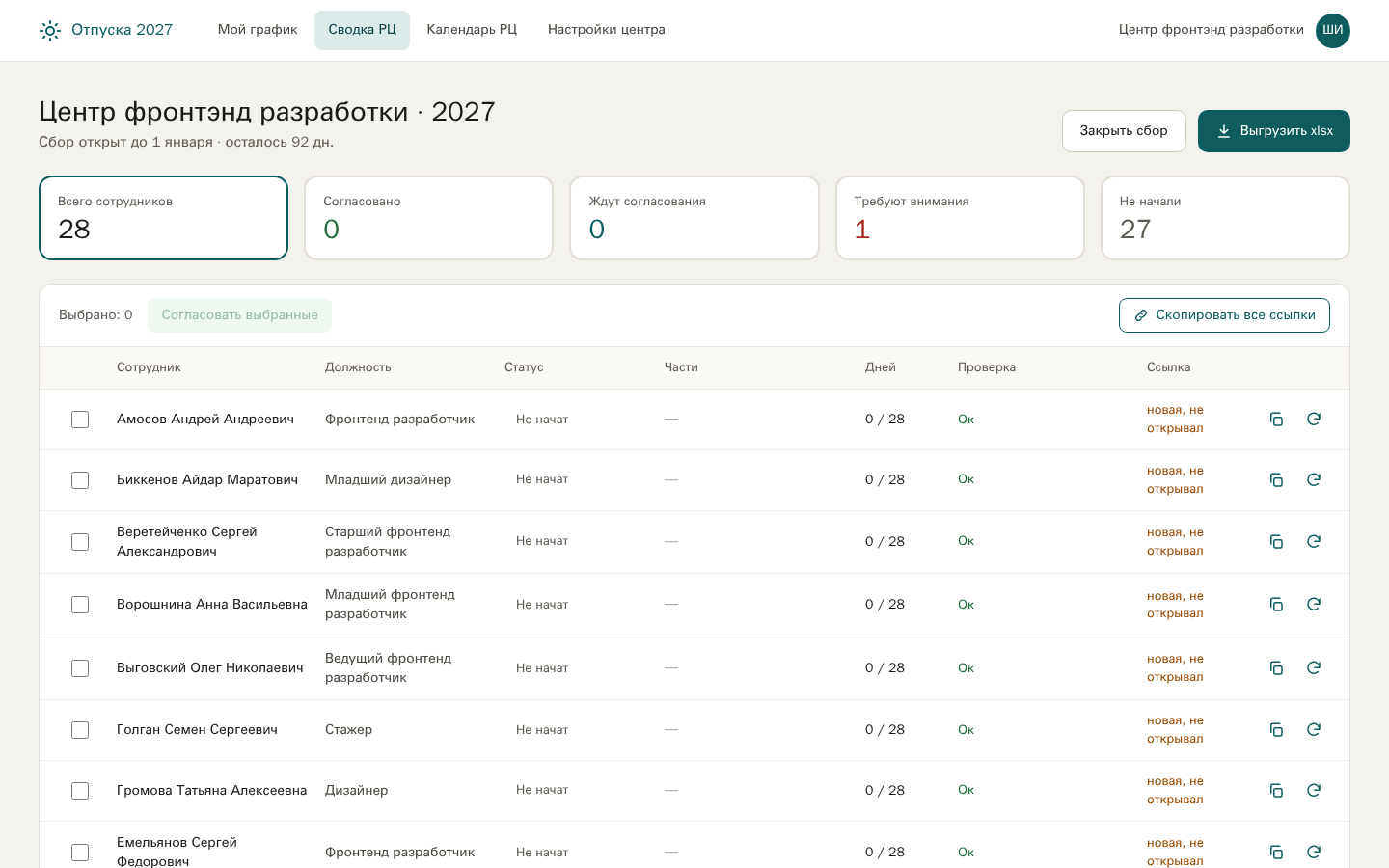Screen dimensions: 1389x868
Task: Download with Выгрузить xlsx button
Action: pos(1274,131)
